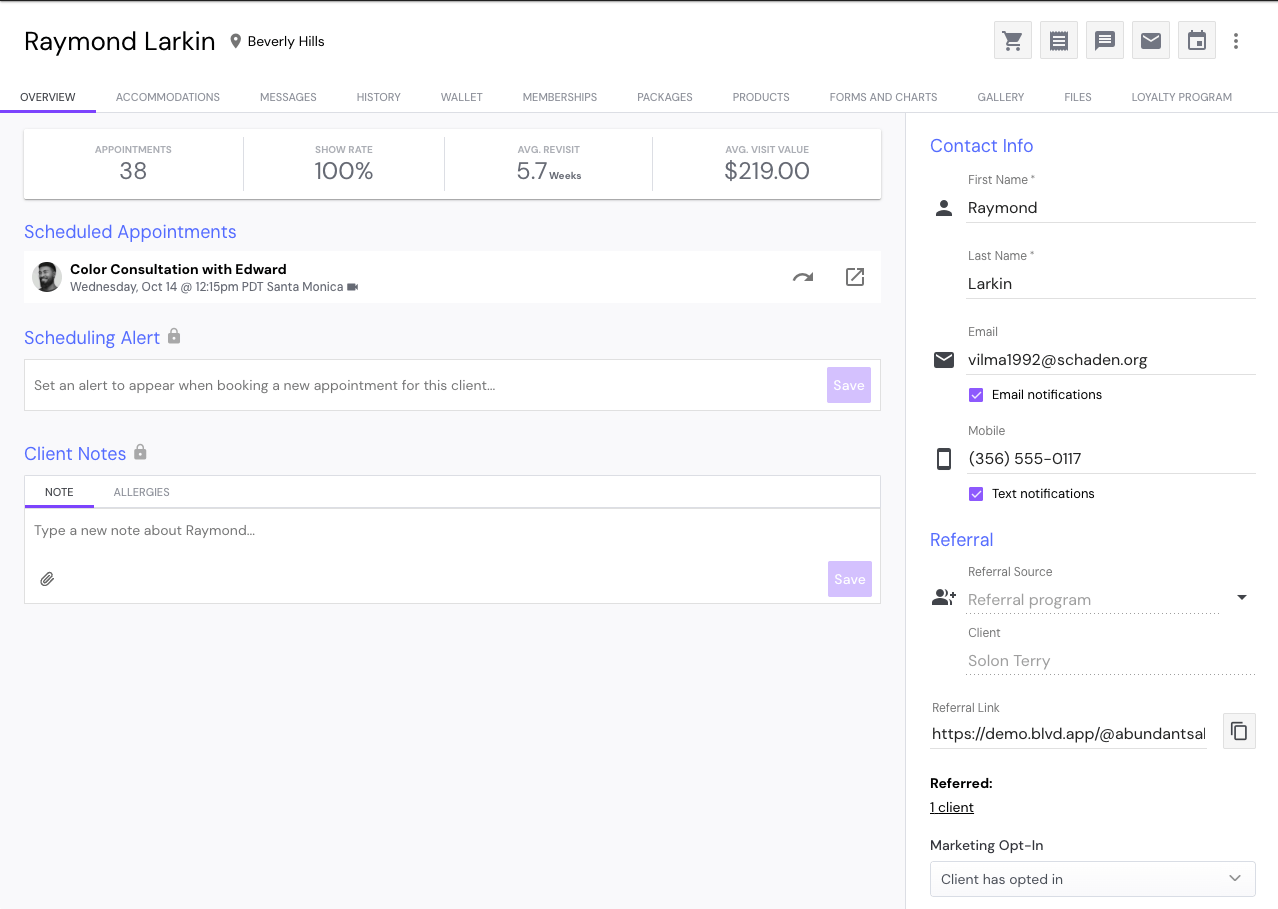The height and width of the screenshot is (909, 1278).
Task: Click the referral Client field Solon Terry
Action: [x=1111, y=661]
